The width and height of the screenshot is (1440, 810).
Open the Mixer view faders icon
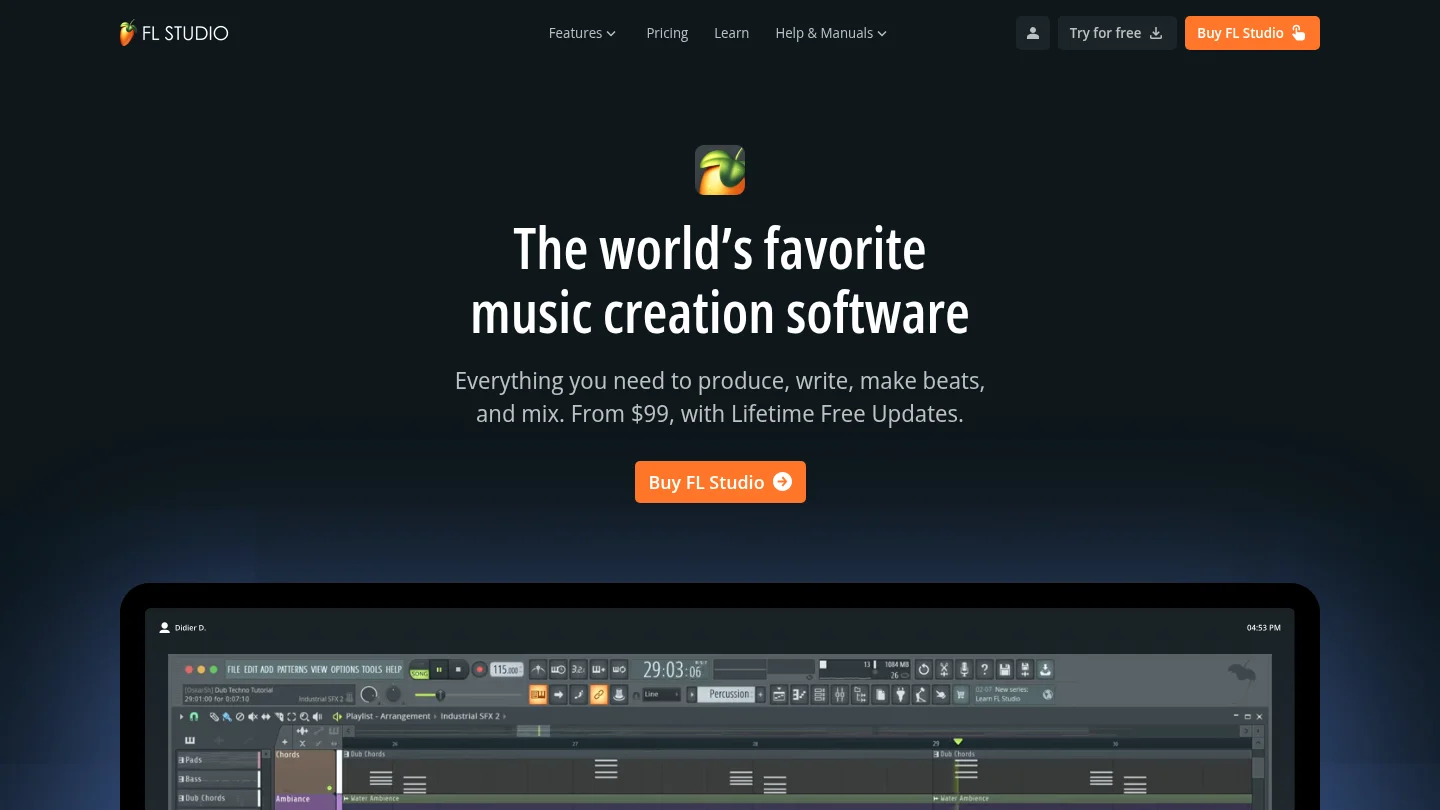[840, 694]
